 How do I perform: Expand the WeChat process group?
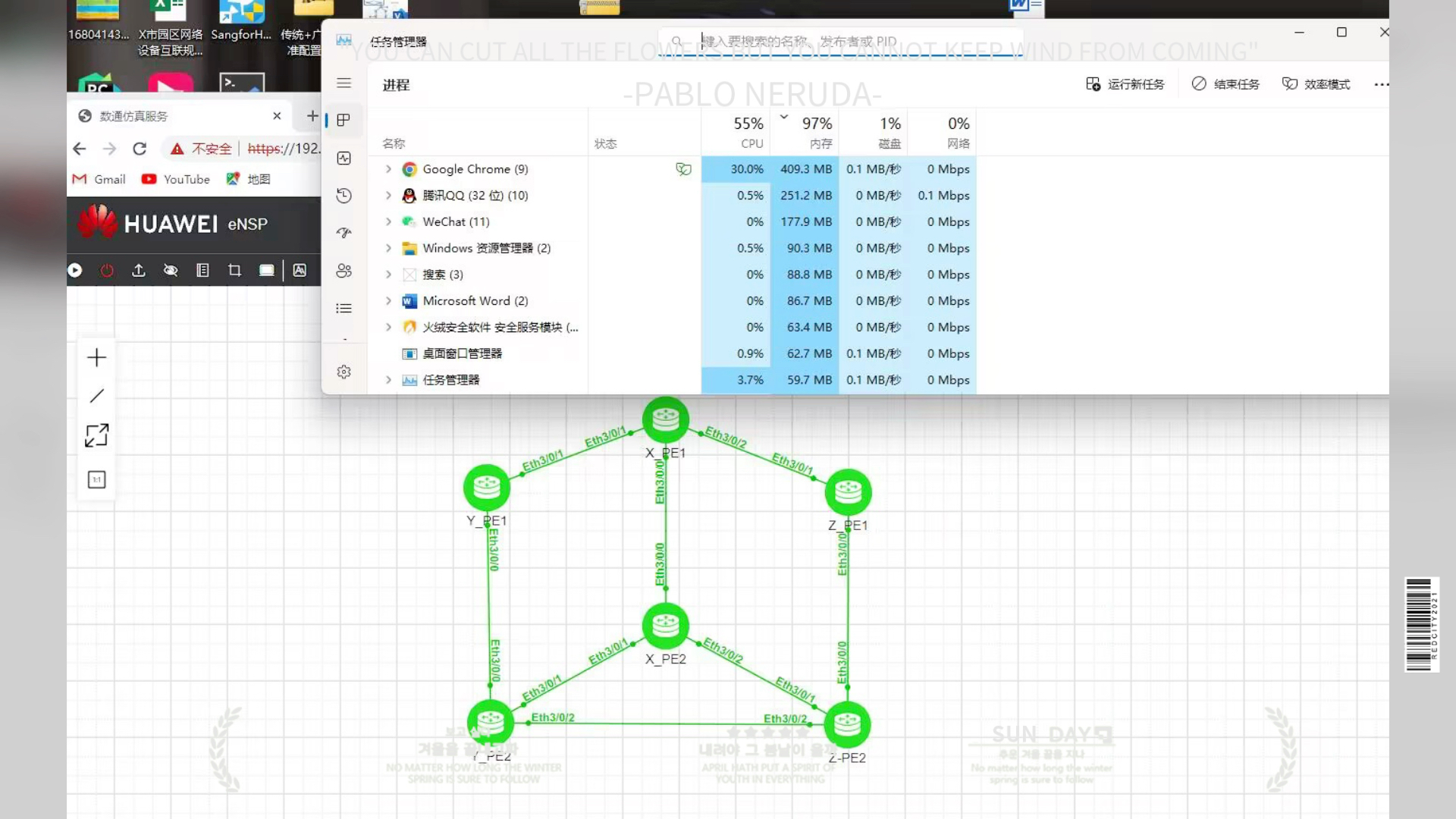click(x=388, y=221)
